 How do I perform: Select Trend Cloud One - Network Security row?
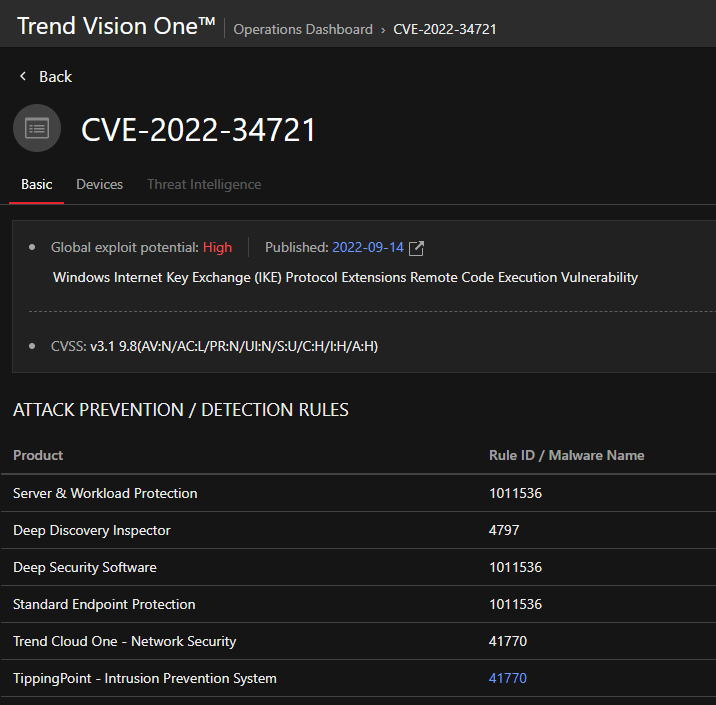click(124, 641)
